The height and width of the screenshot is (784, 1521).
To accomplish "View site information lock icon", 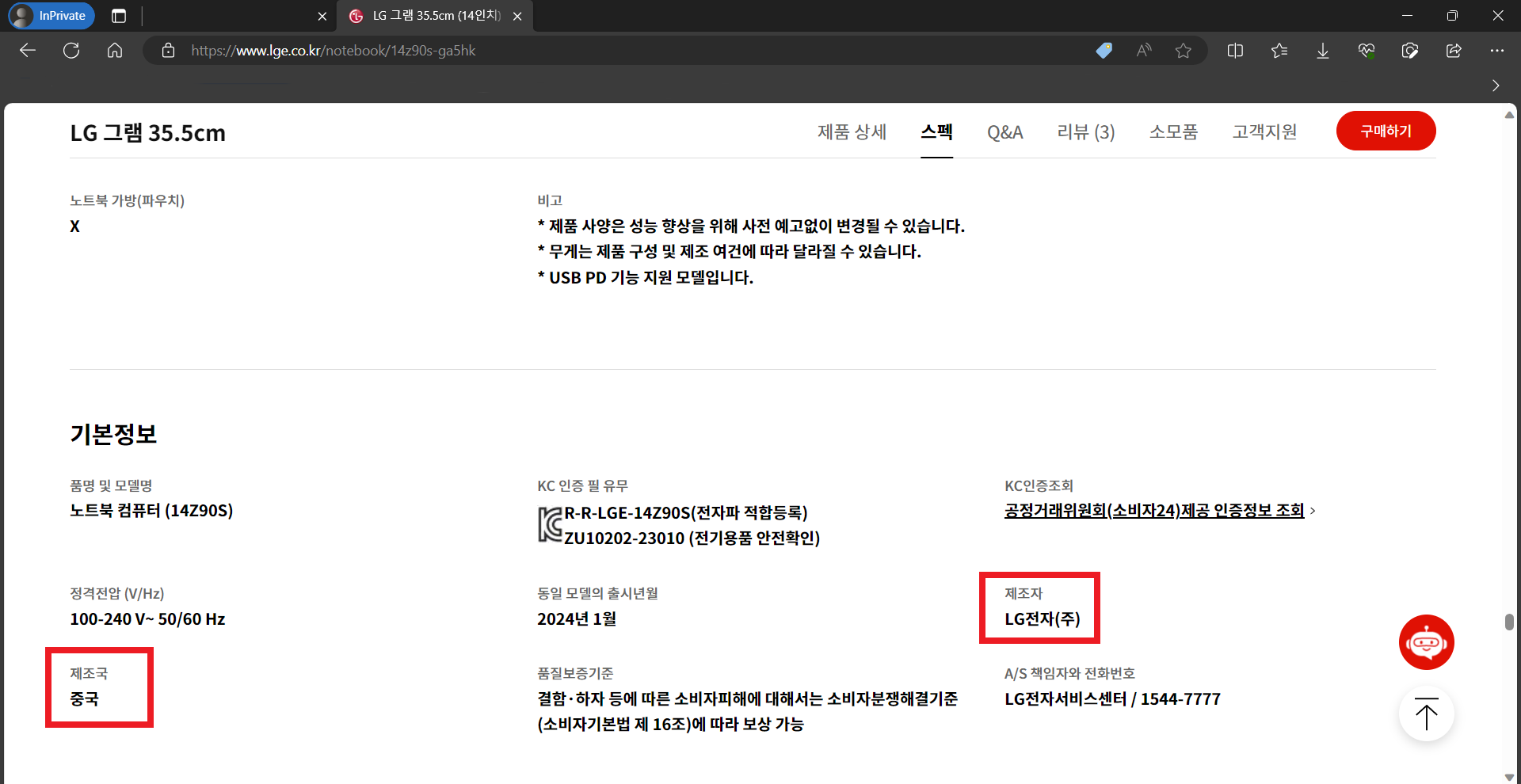I will [168, 51].
